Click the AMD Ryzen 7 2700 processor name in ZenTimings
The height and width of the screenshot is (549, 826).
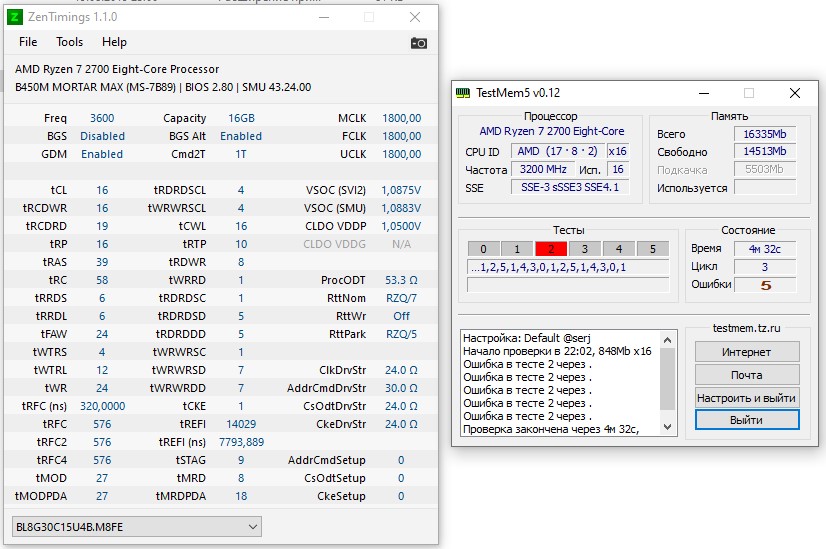tap(117, 69)
